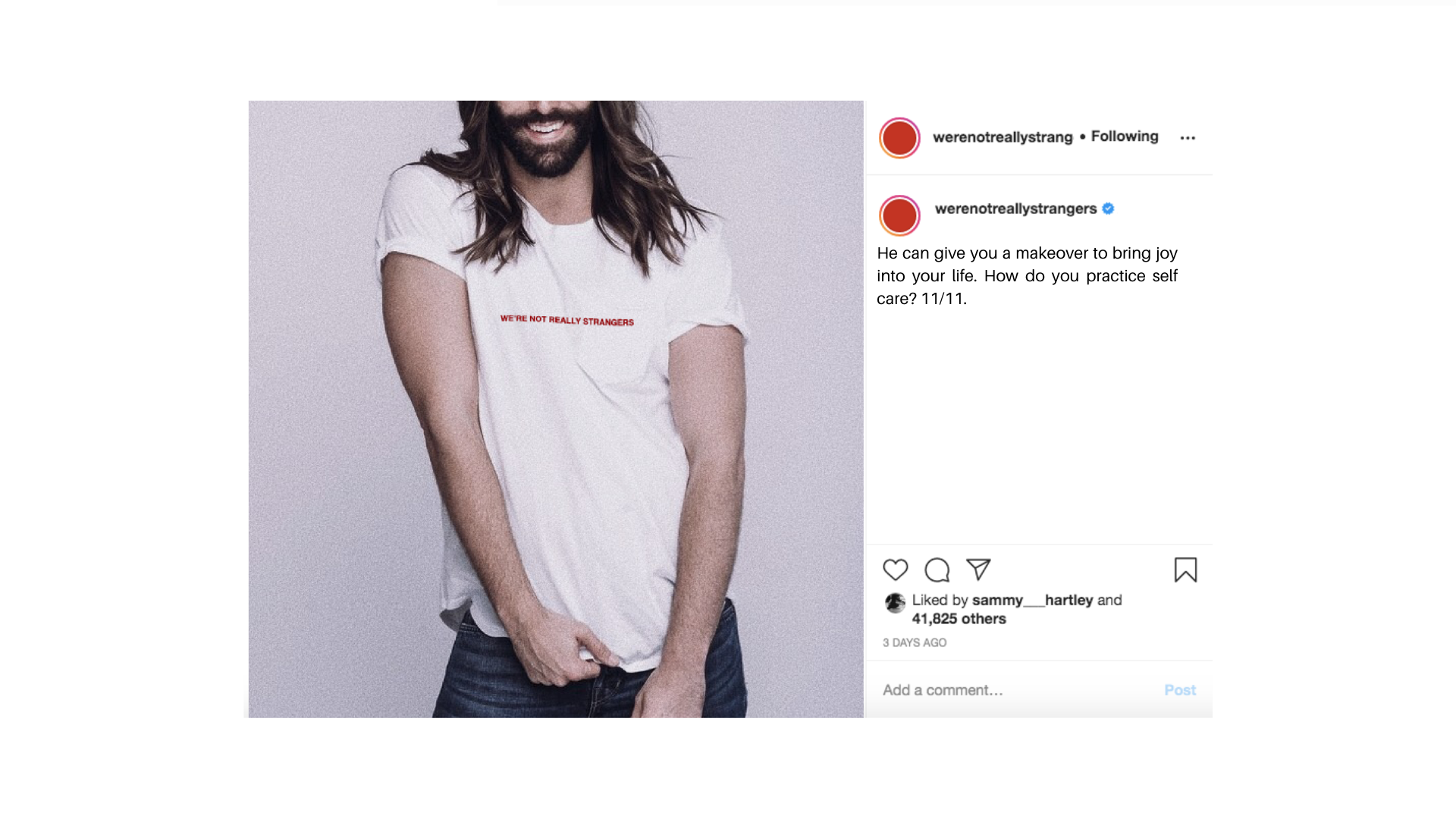Screen dimensions: 1456x819
Task: Click the blue verified badge
Action: coord(1108,209)
